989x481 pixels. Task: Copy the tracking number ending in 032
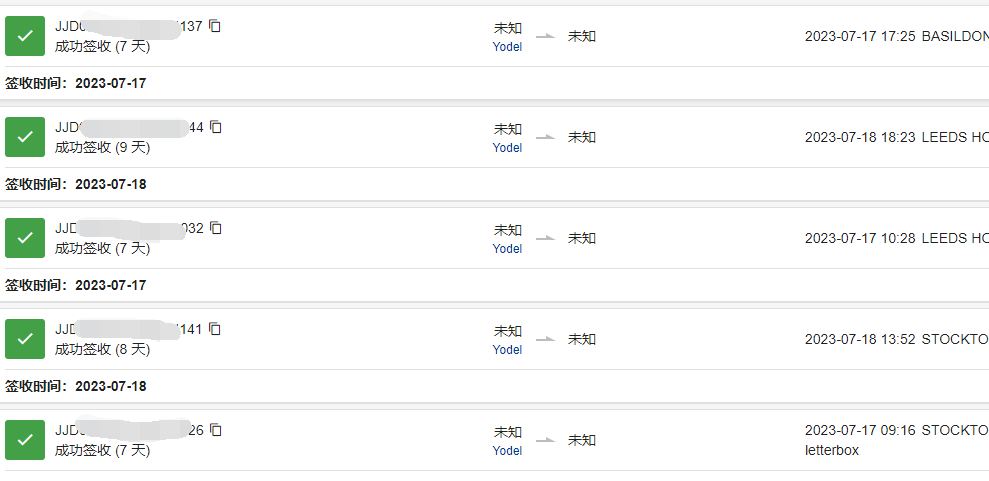[x=216, y=228]
